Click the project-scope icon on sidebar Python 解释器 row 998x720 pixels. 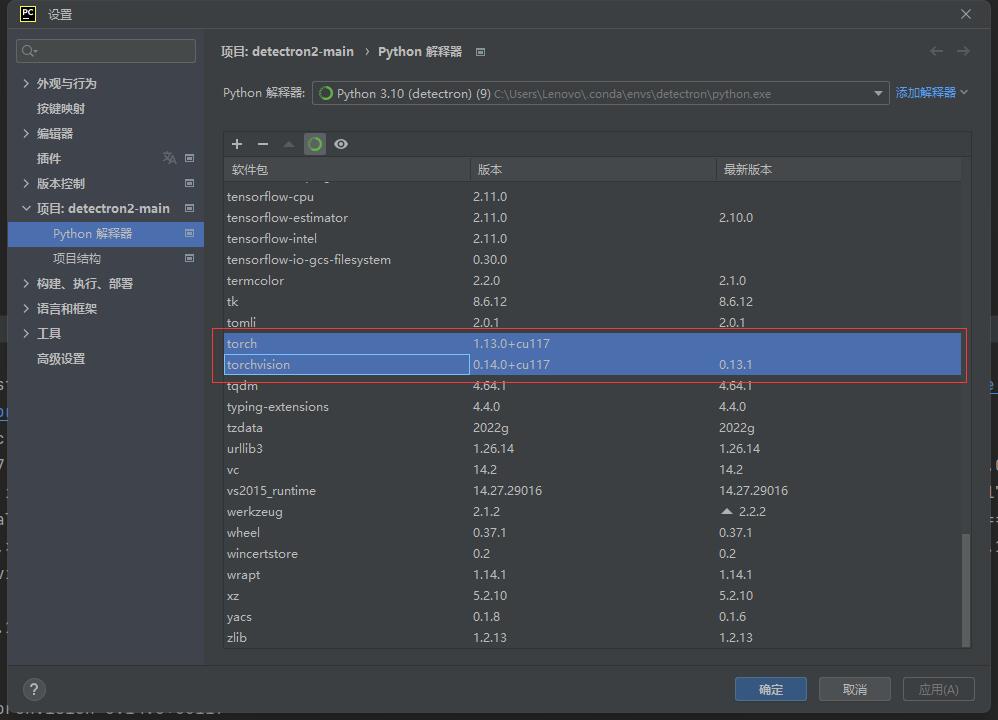pos(189,234)
